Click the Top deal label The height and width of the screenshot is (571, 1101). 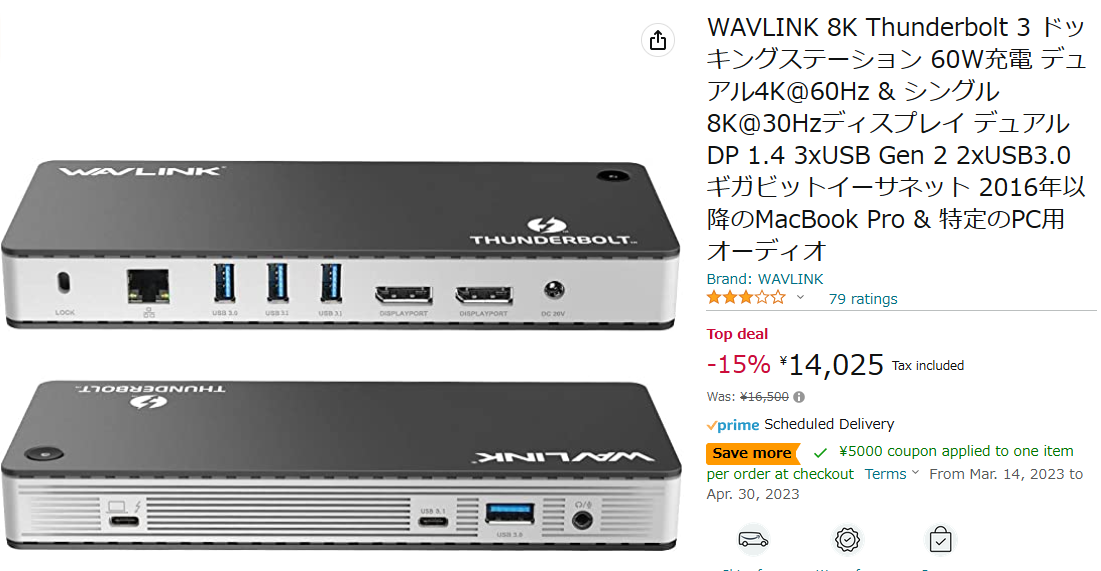(737, 334)
